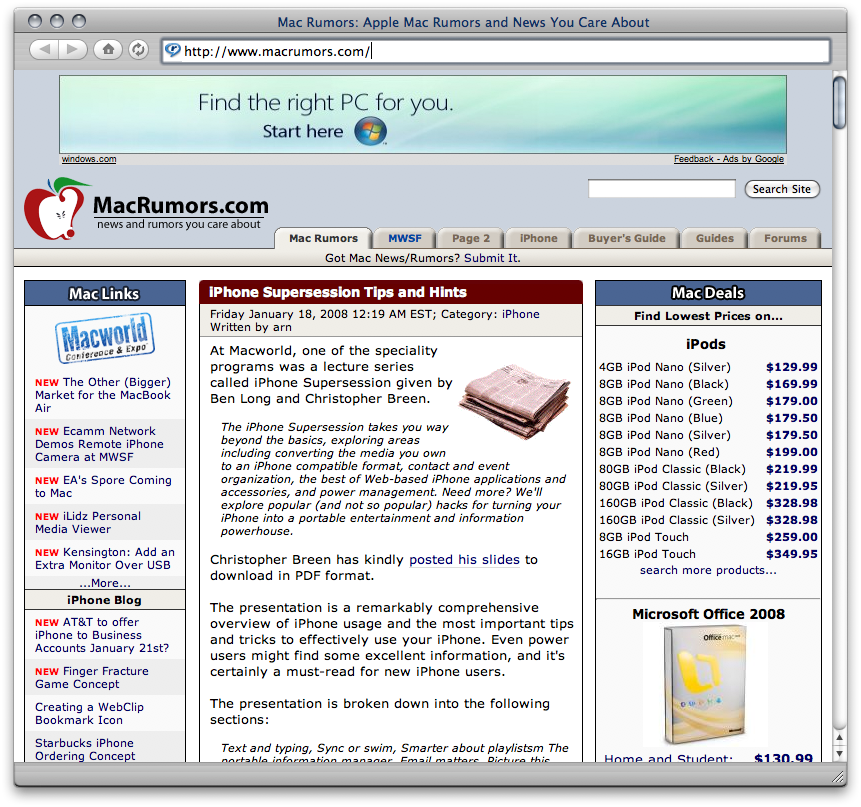Image resolution: width=861 pixels, height=807 pixels.
Task: Open the windows.com ad link
Action: tap(89, 159)
